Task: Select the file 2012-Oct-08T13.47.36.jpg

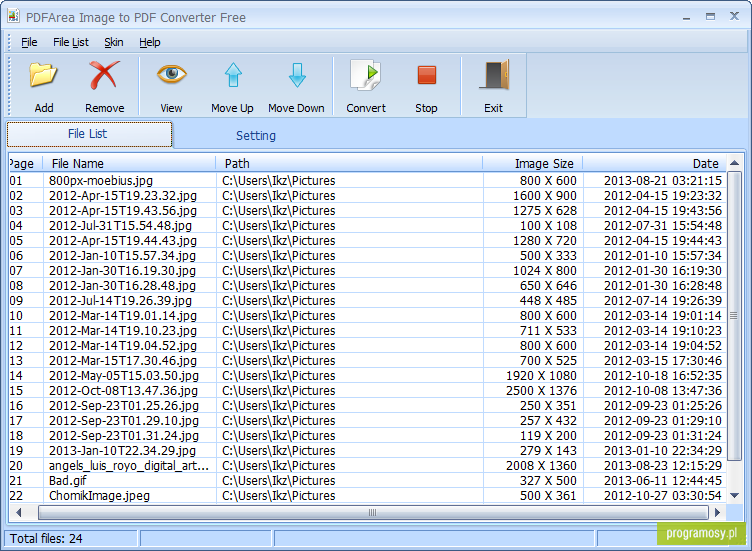Action: [123, 391]
